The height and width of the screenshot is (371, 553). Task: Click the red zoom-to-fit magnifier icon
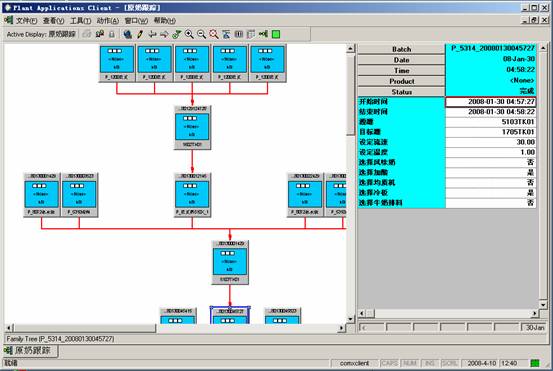pos(214,34)
